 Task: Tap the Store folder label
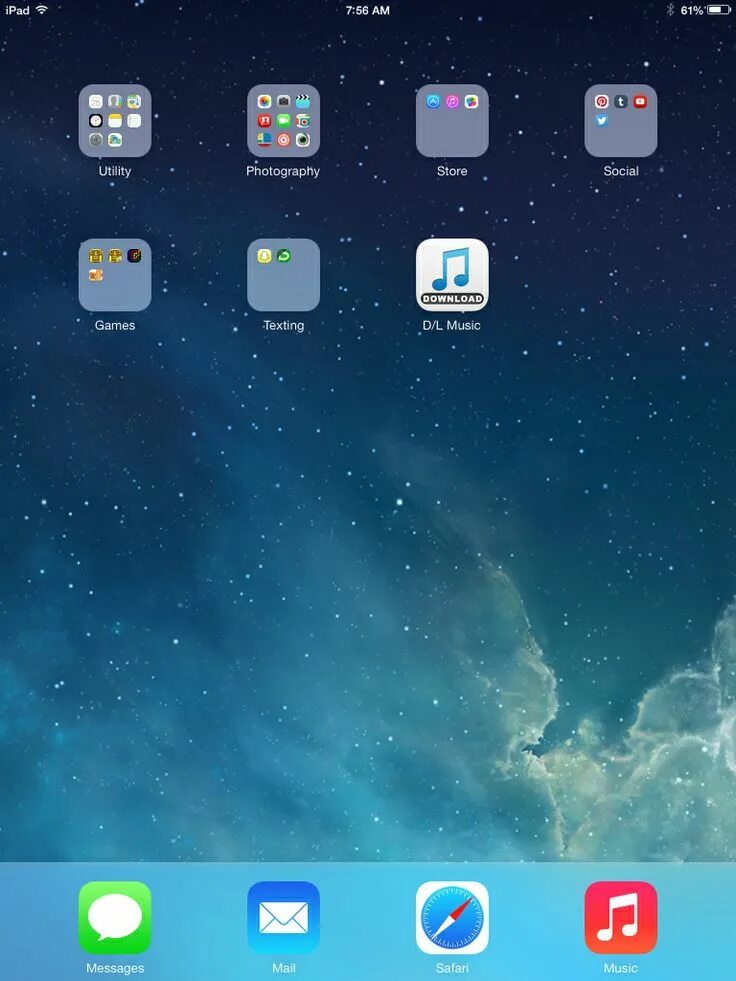(452, 171)
